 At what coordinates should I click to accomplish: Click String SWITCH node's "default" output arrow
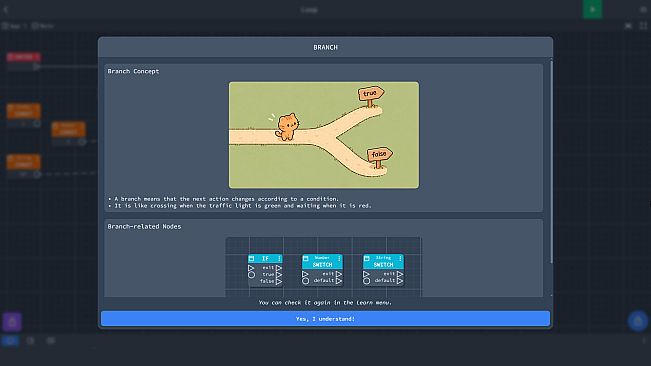click(x=400, y=281)
